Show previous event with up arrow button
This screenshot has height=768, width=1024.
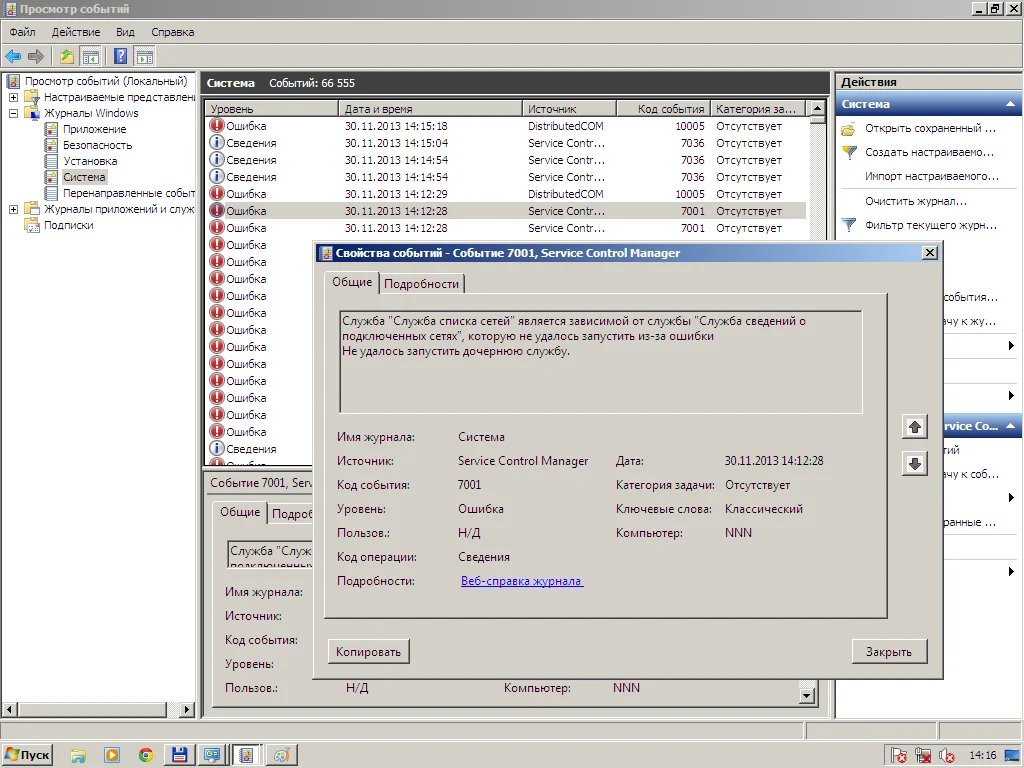914,427
